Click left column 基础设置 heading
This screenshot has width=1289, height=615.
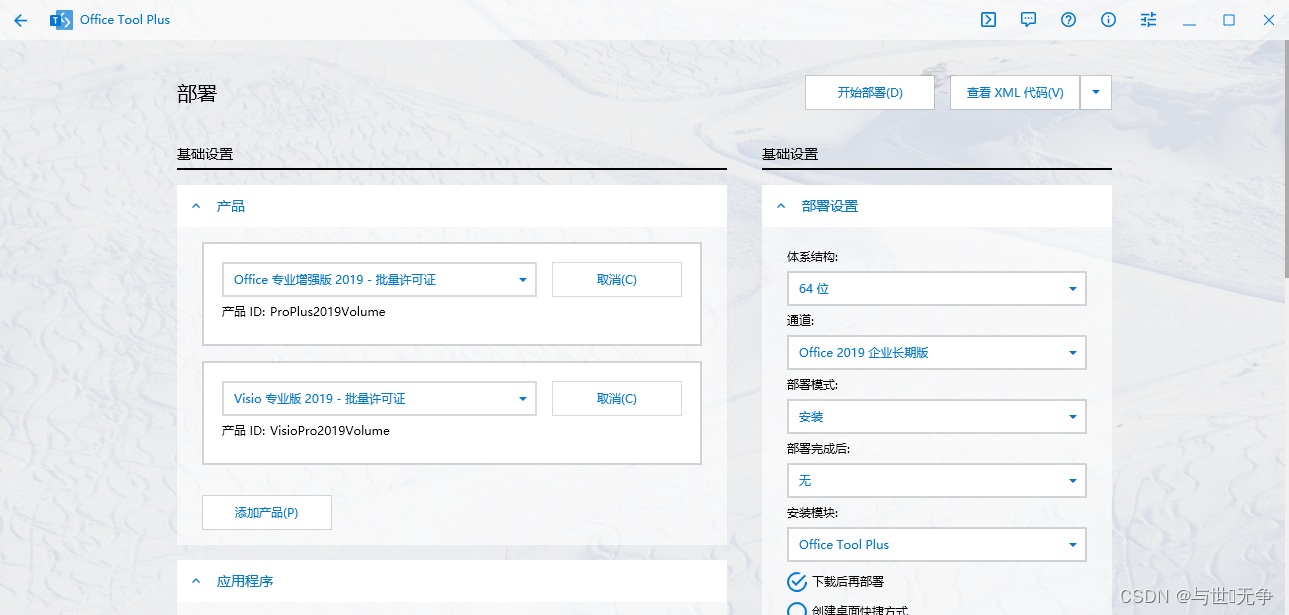[205, 155]
